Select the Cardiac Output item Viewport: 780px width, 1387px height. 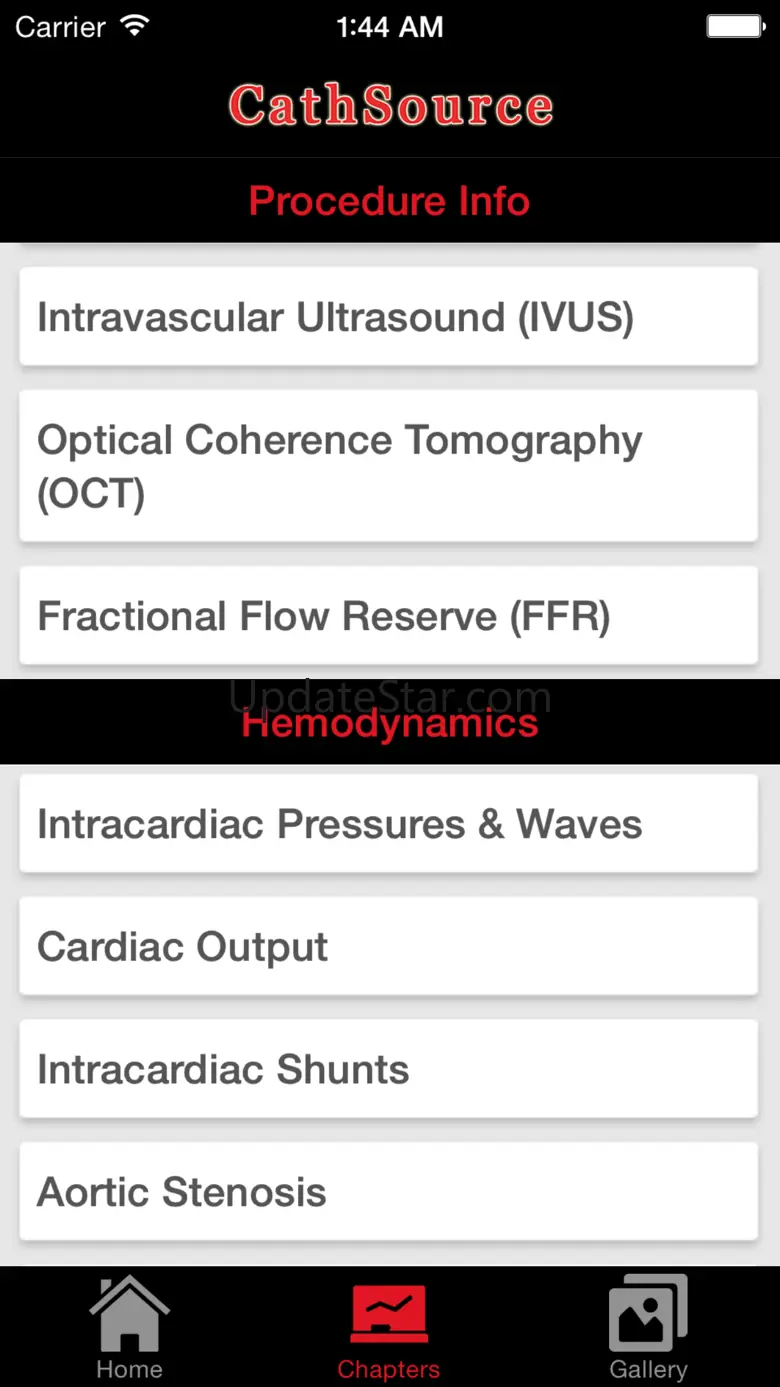[388, 947]
